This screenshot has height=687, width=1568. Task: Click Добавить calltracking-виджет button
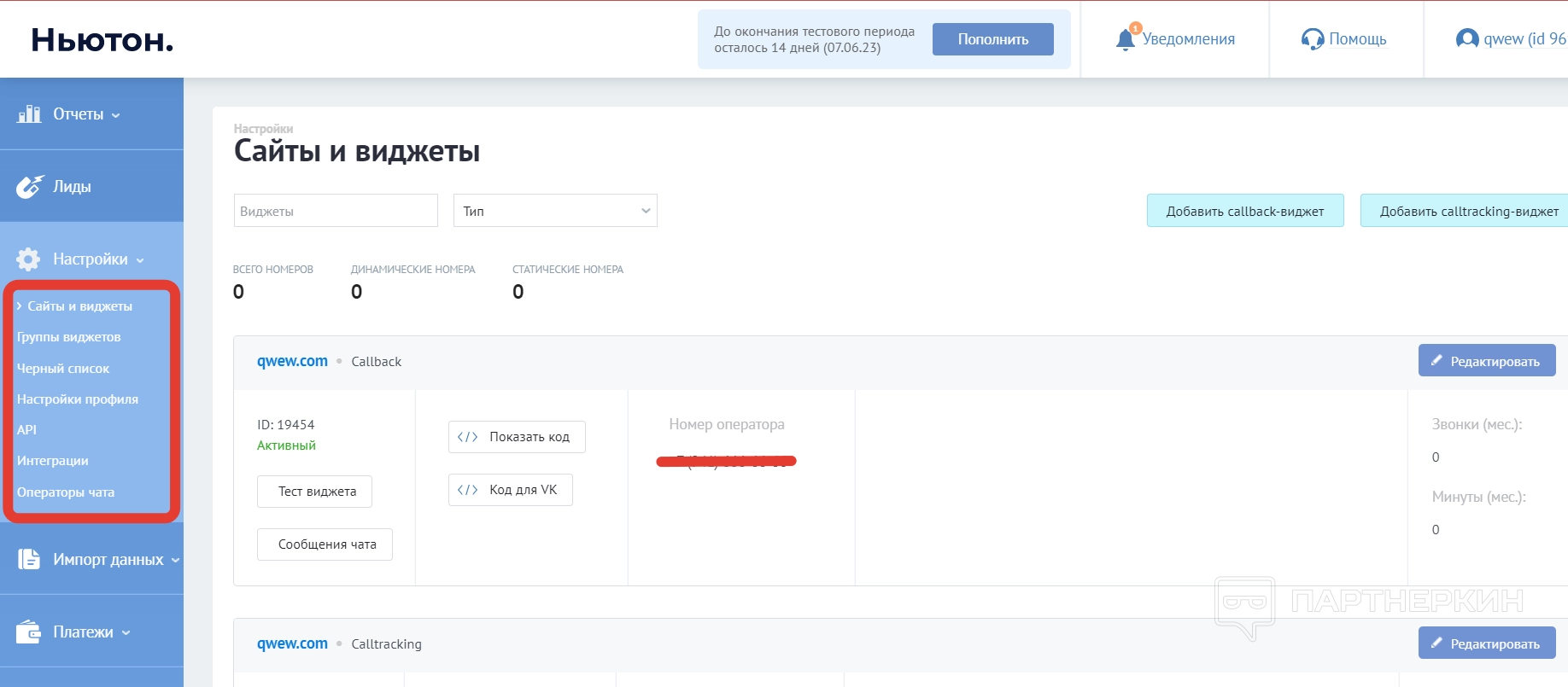pyautogui.click(x=1465, y=211)
